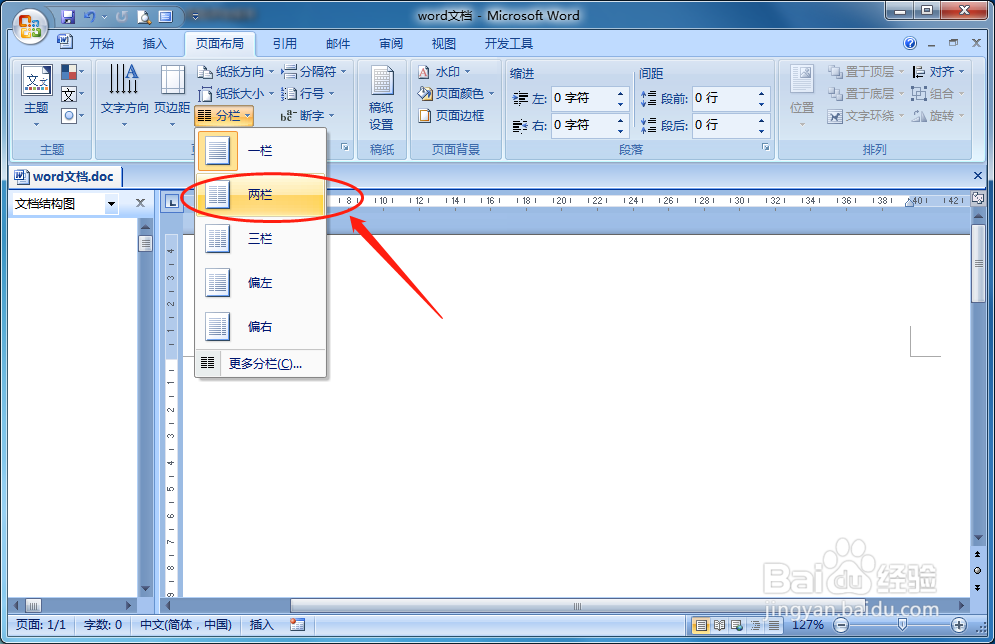Switch to the Insert (插入) tab

(x=154, y=44)
